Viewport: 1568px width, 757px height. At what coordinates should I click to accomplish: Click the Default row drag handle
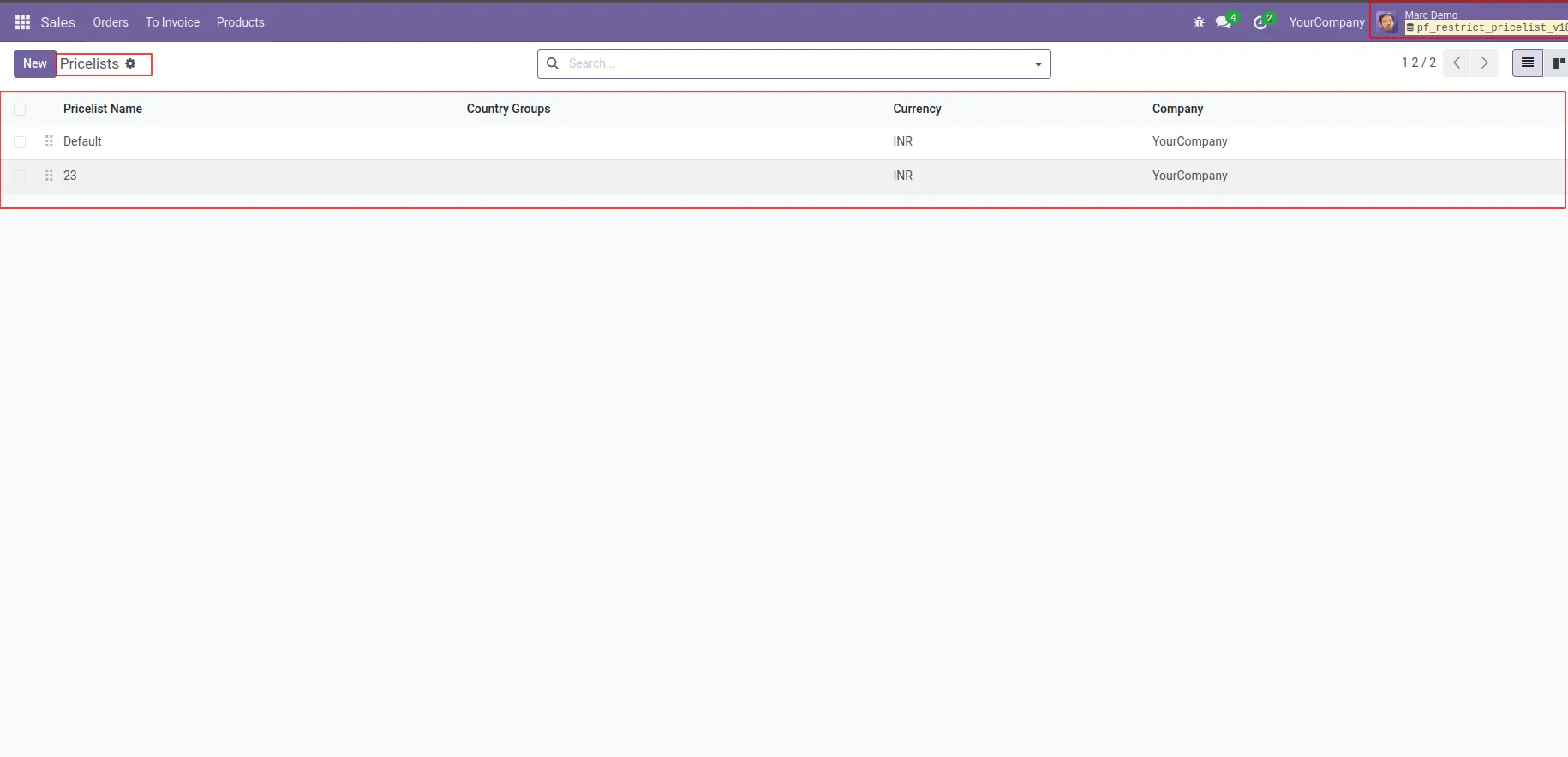pyautogui.click(x=49, y=141)
